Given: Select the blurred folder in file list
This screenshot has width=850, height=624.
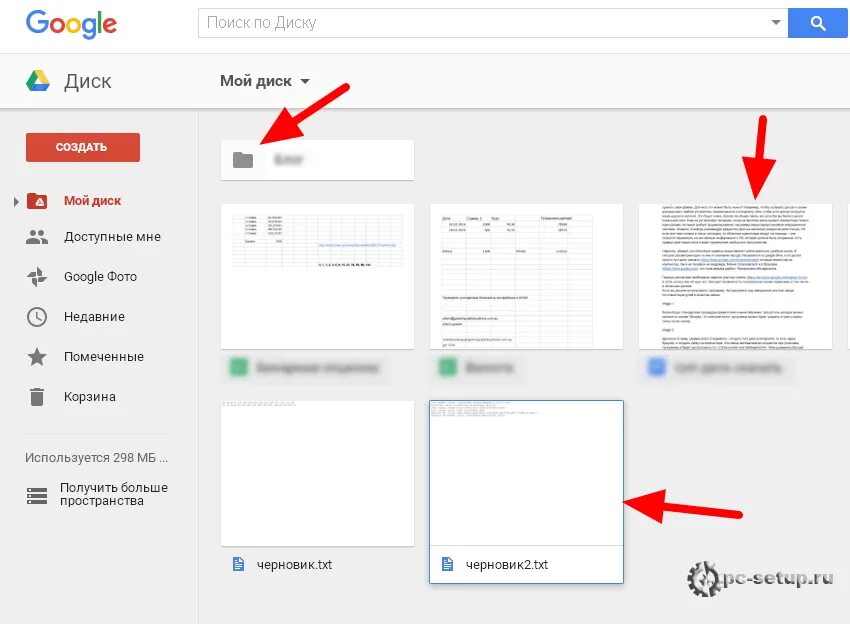Looking at the screenshot, I should pos(317,160).
